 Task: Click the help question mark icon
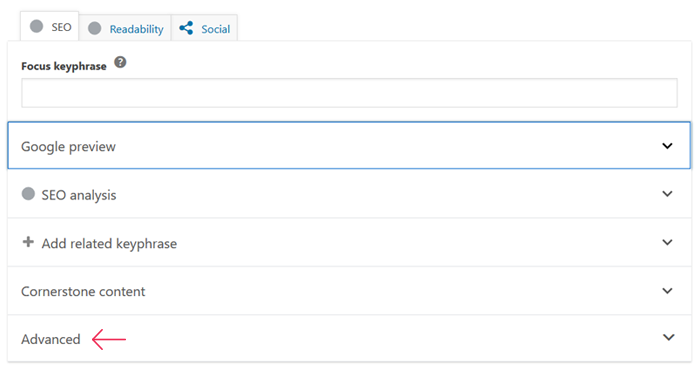(120, 62)
